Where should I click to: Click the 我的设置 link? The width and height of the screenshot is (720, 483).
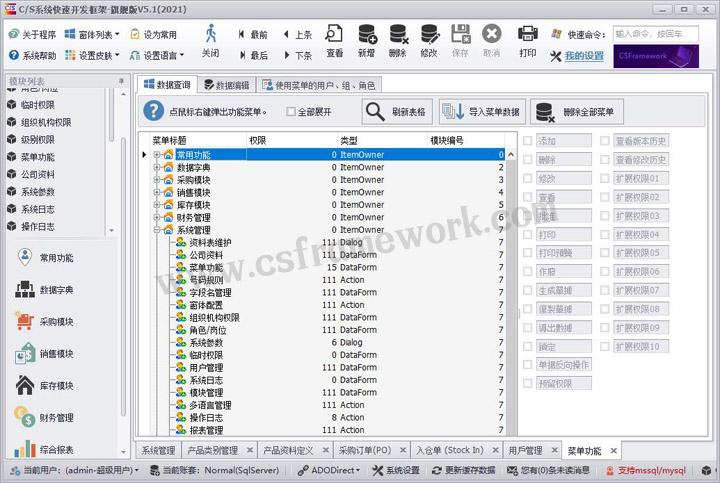[x=584, y=56]
